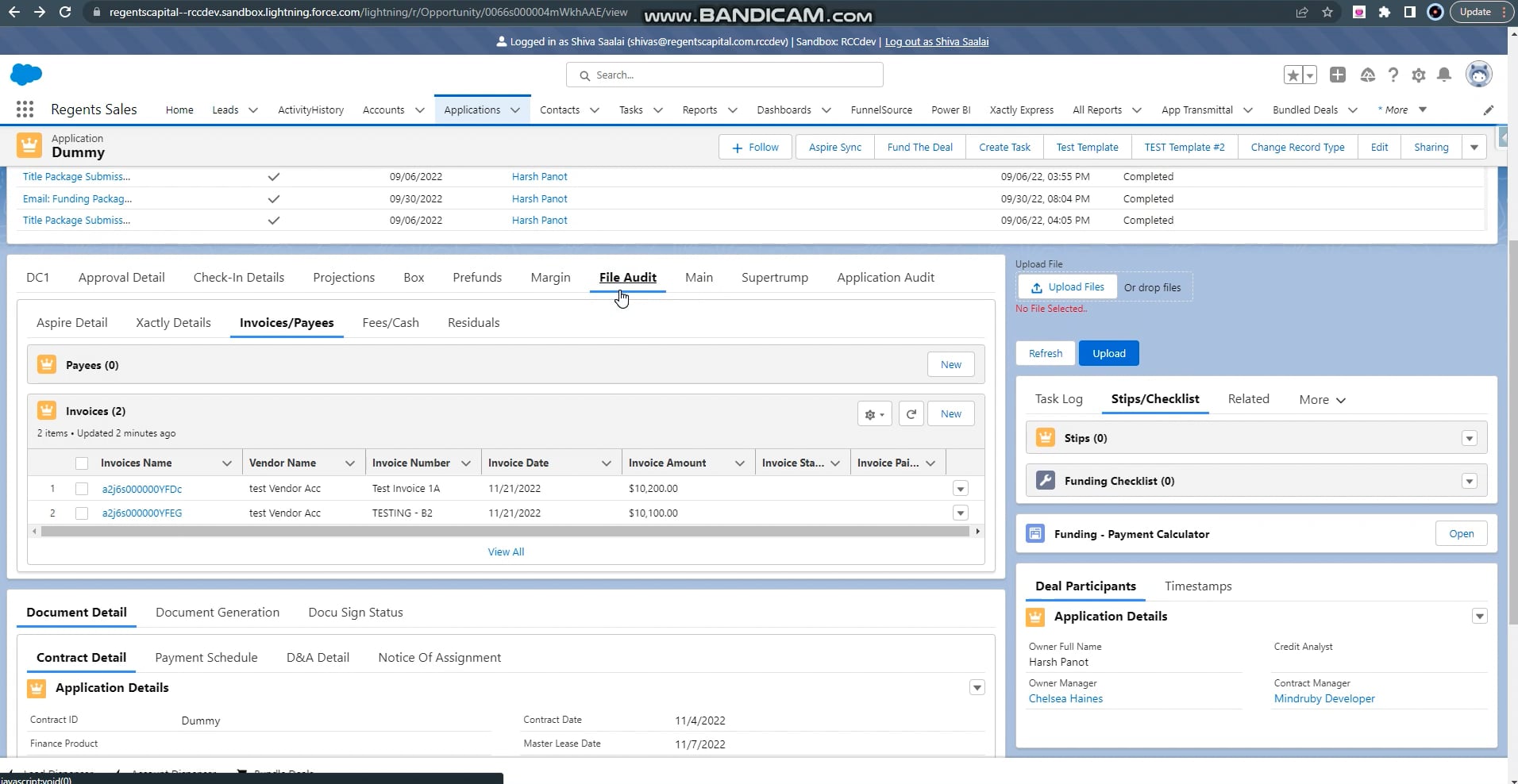Check the select-all checkbox in the Invoices table
This screenshot has height=784, width=1518.
[x=81, y=463]
